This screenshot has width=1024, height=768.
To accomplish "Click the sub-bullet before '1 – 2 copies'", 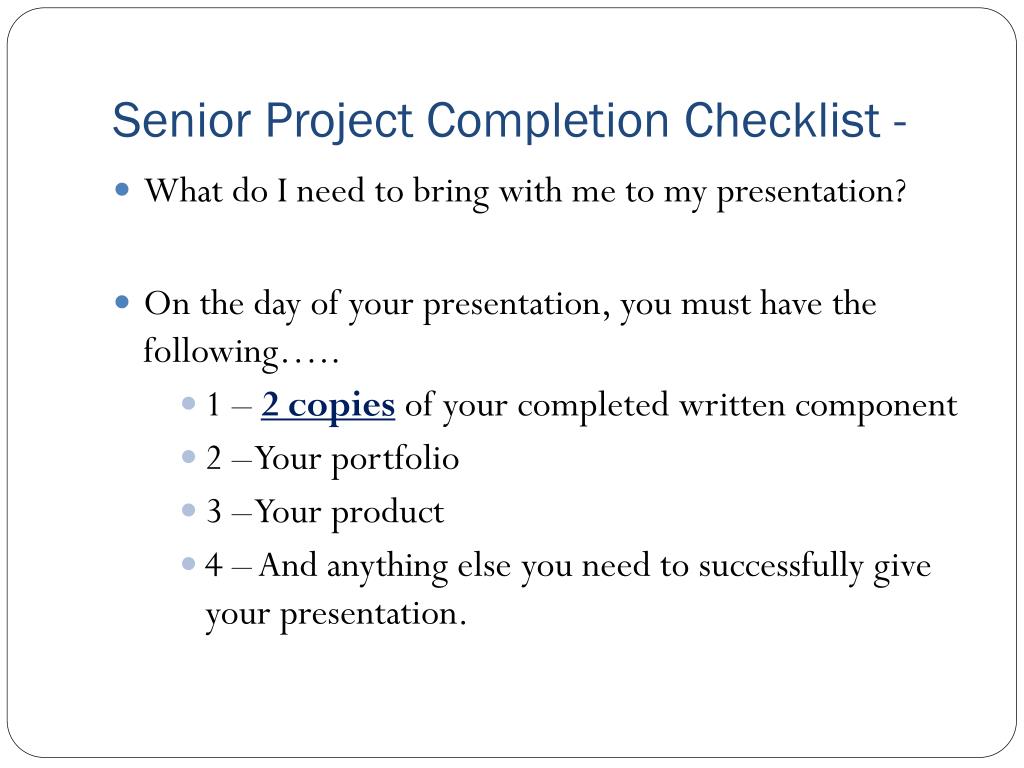I will click(x=189, y=404).
